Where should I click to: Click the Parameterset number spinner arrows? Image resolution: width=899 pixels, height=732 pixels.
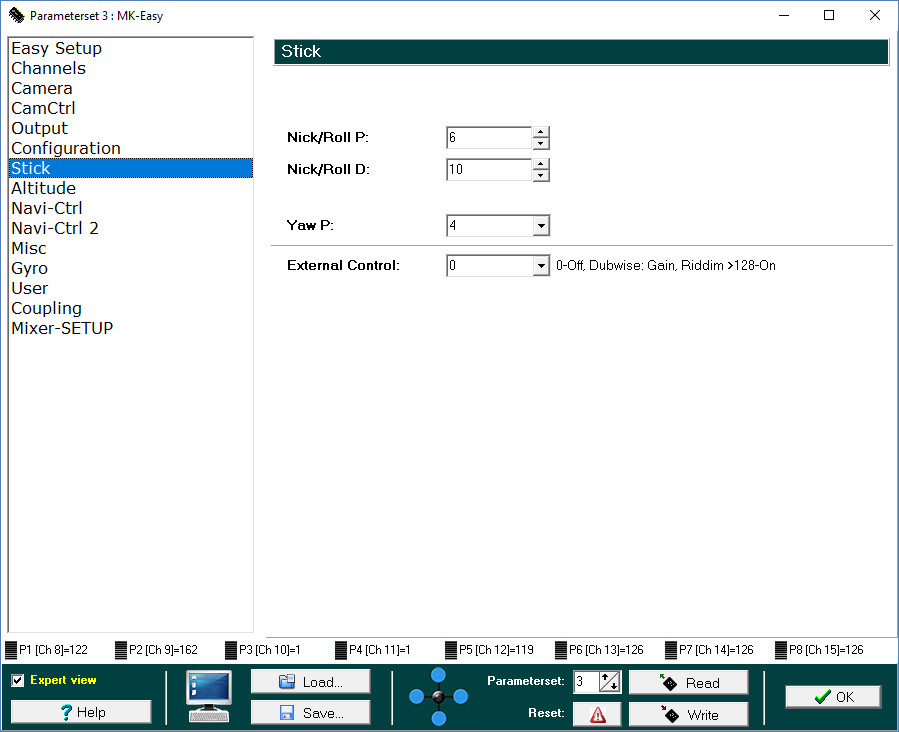point(610,682)
